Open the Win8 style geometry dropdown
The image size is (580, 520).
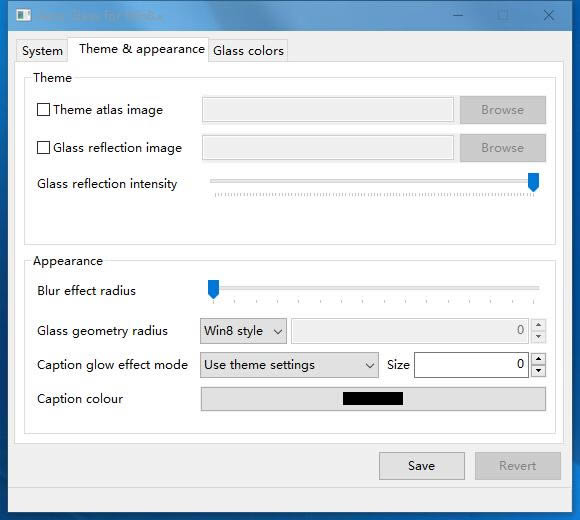click(x=243, y=331)
